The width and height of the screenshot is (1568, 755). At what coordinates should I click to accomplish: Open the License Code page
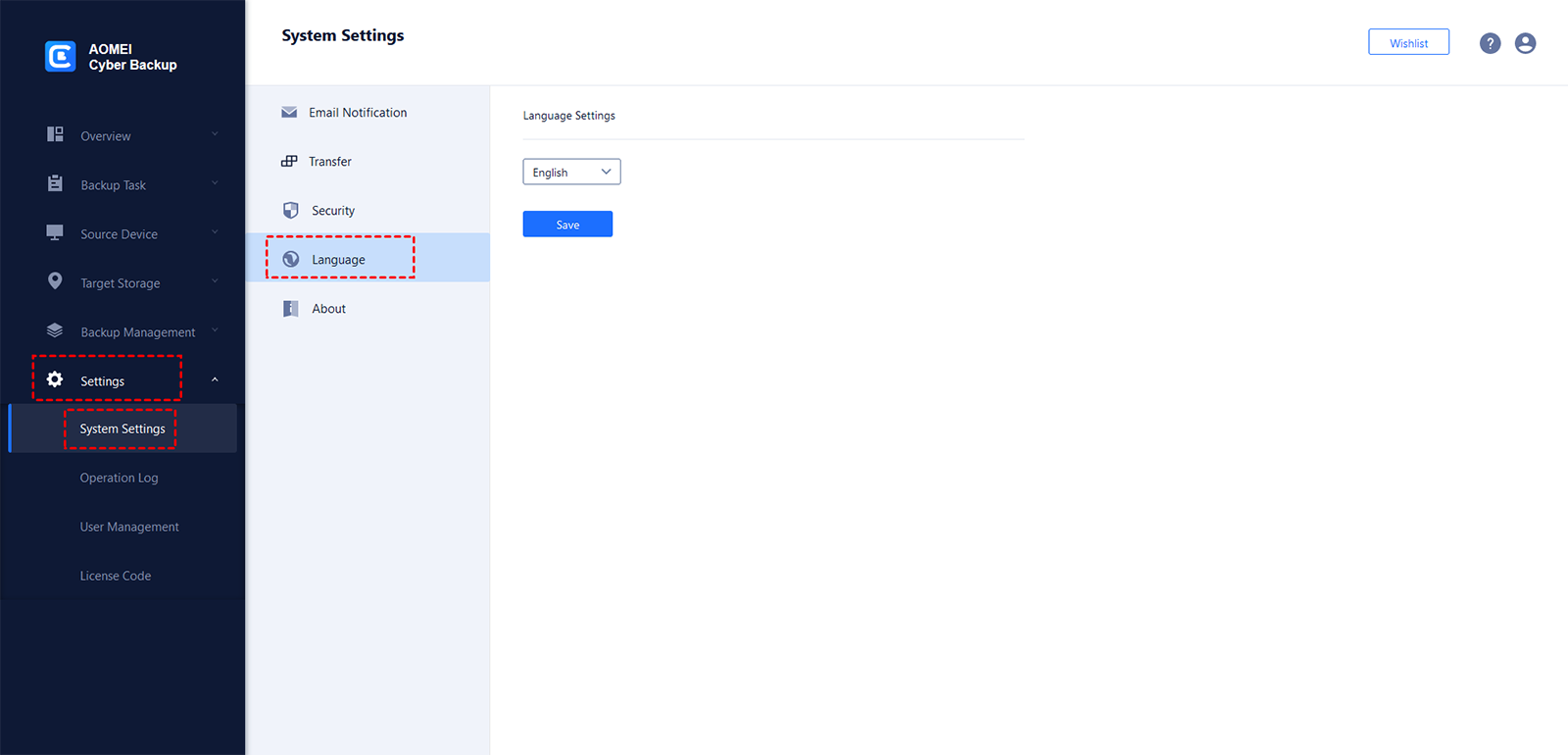(x=116, y=576)
